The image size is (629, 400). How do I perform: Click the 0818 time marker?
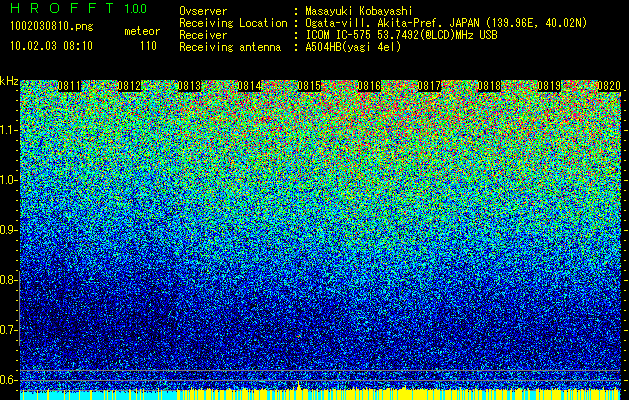click(489, 86)
